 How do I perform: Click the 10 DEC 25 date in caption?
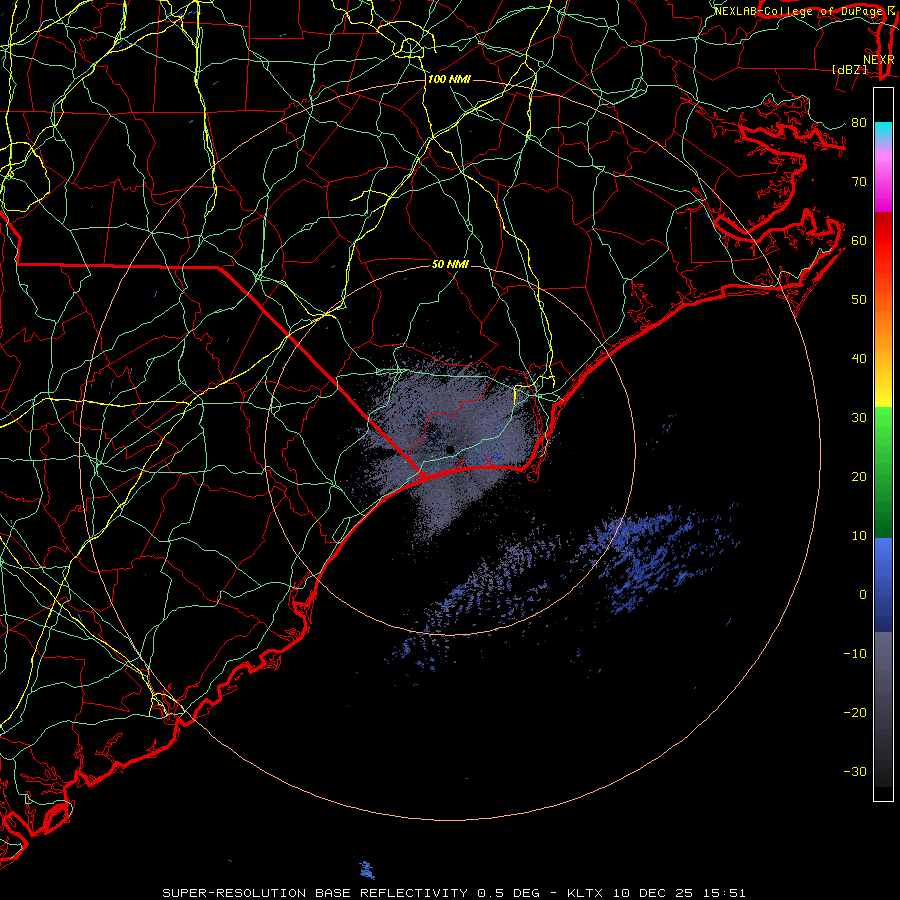[654, 893]
